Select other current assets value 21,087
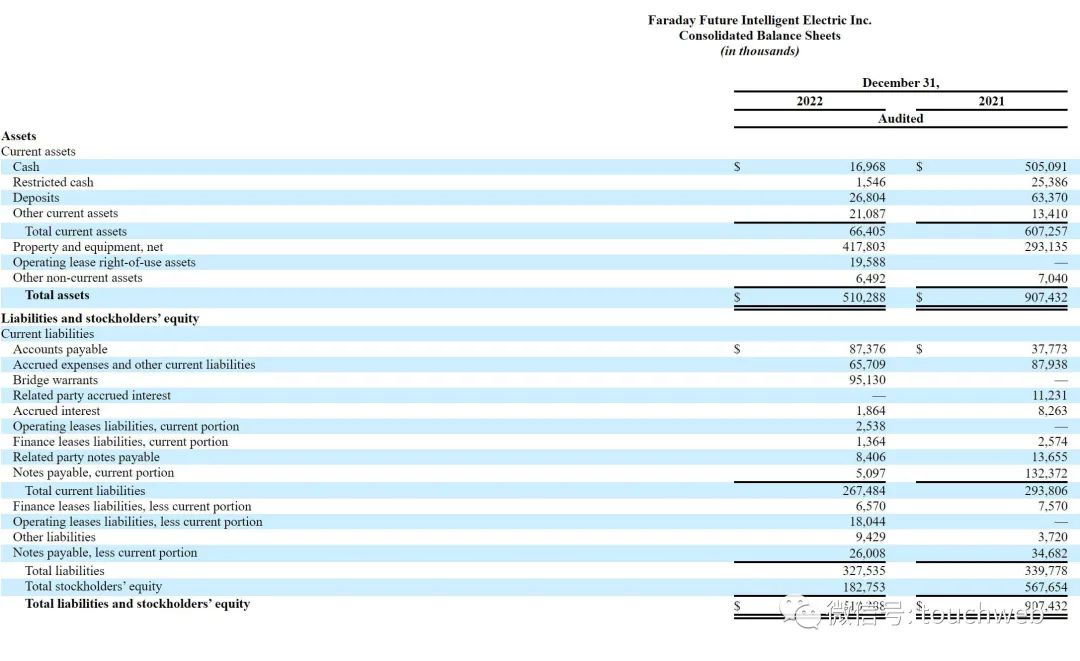 tap(867, 214)
